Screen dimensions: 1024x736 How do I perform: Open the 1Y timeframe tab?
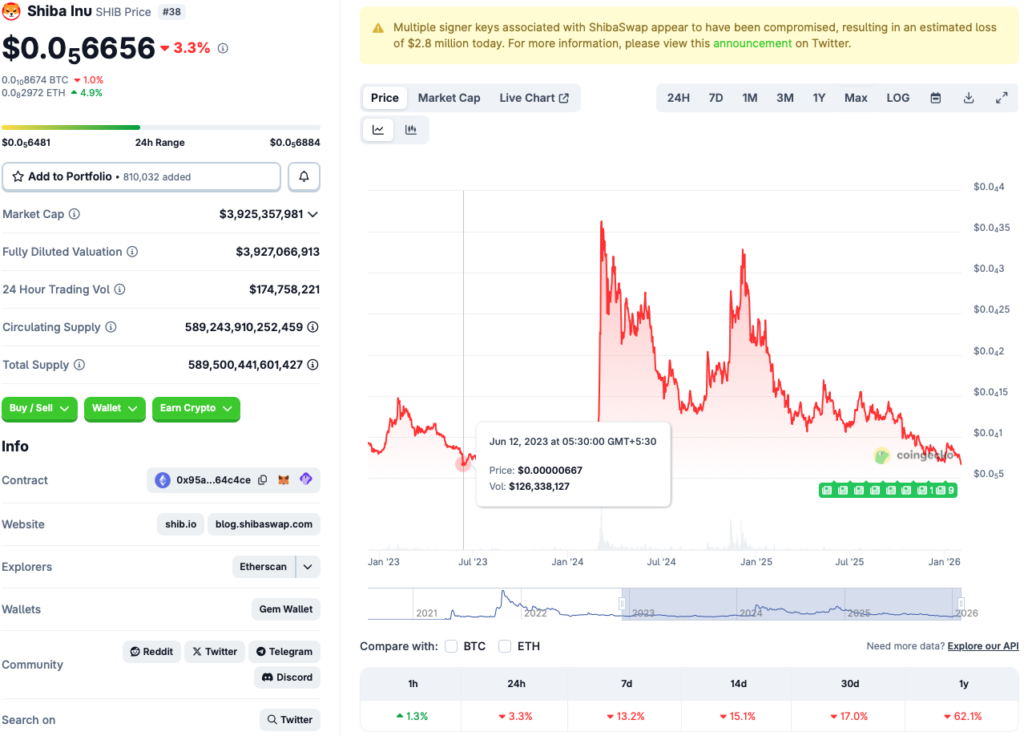(820, 97)
